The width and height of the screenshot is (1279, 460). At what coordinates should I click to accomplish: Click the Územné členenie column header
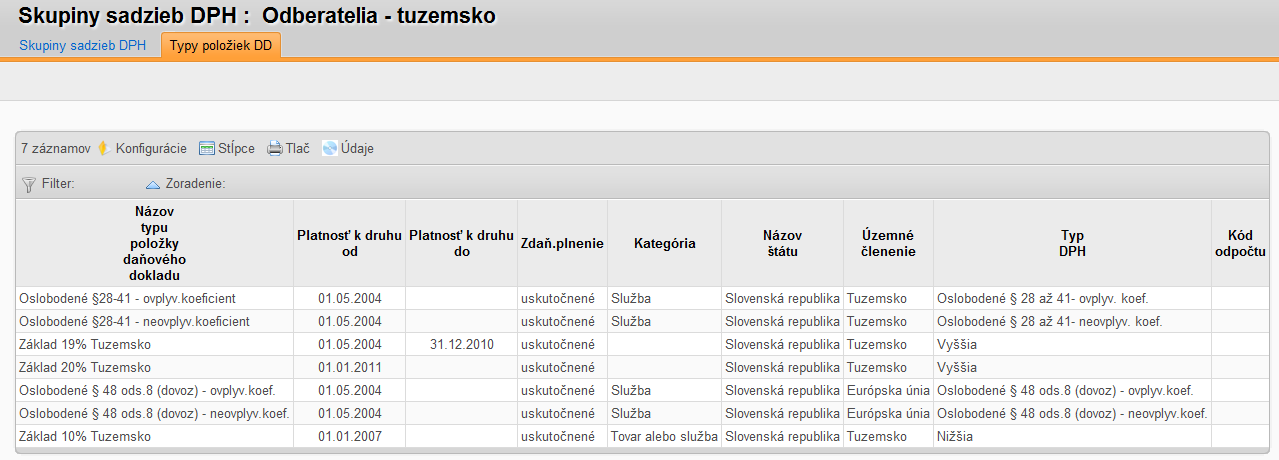point(889,243)
